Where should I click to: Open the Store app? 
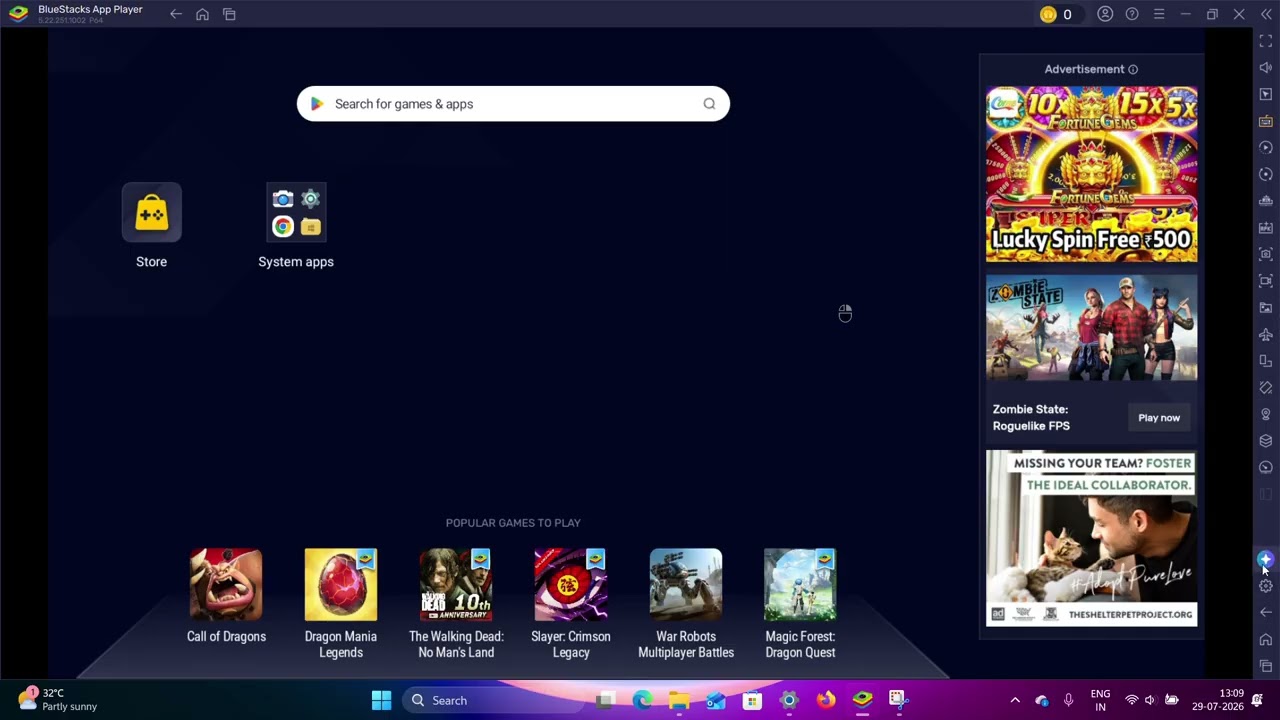pyautogui.click(x=152, y=212)
